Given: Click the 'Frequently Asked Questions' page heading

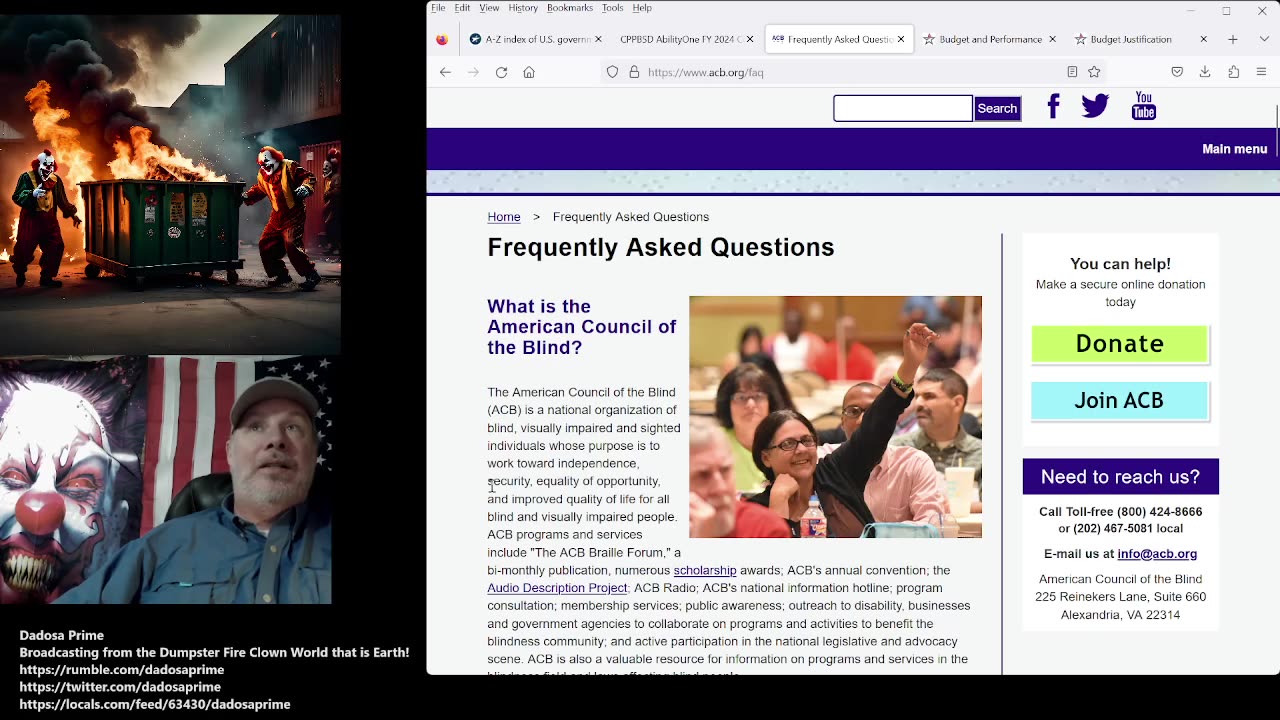Looking at the screenshot, I should point(661,248).
